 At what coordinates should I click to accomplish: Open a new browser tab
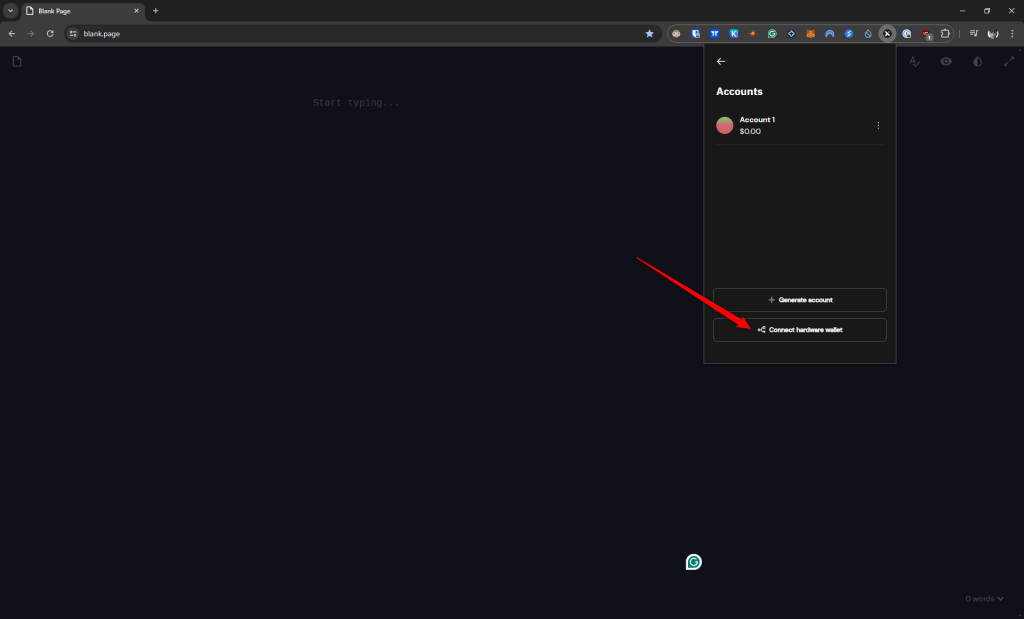(155, 10)
